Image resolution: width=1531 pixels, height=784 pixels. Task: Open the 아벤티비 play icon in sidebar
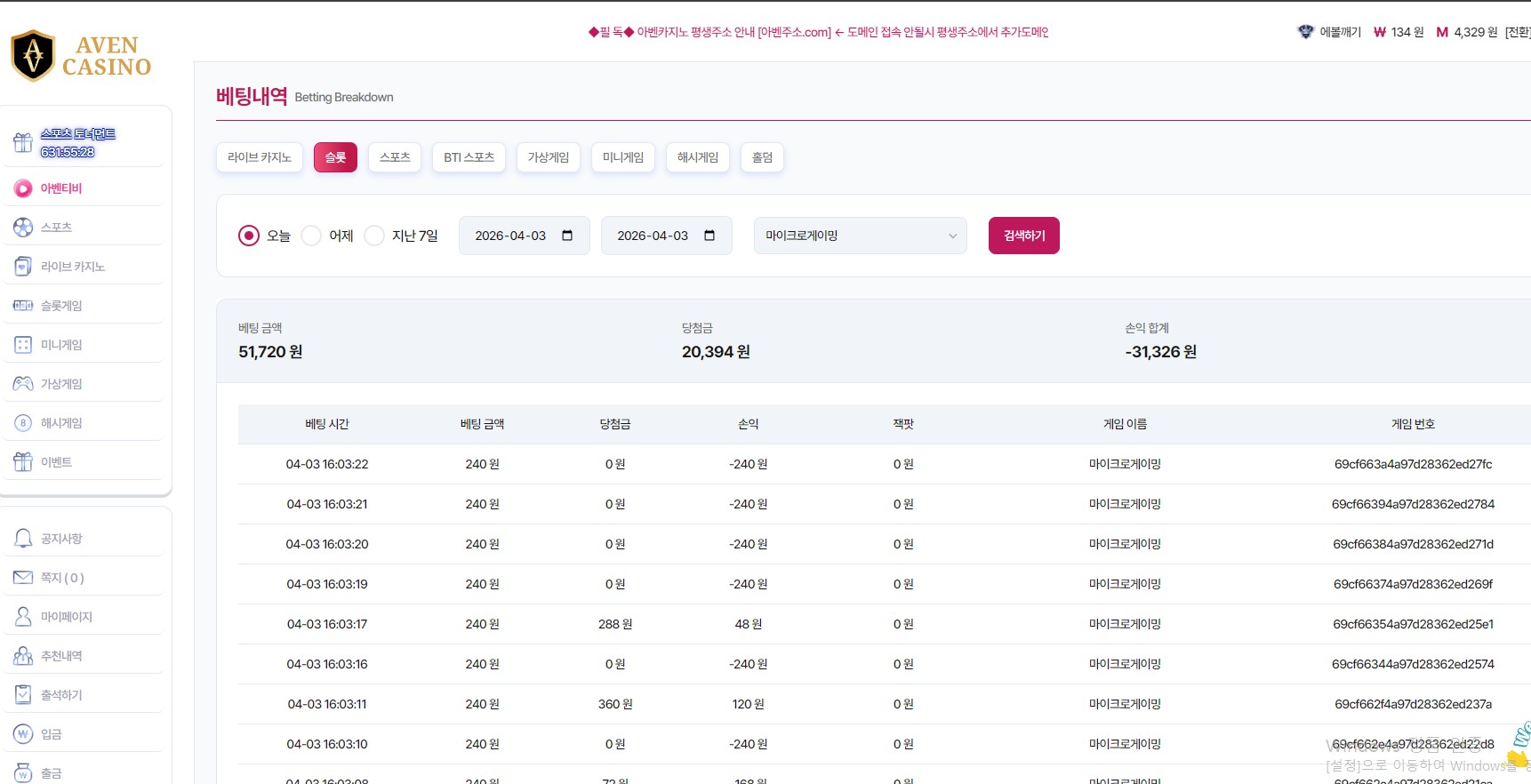pos(23,188)
